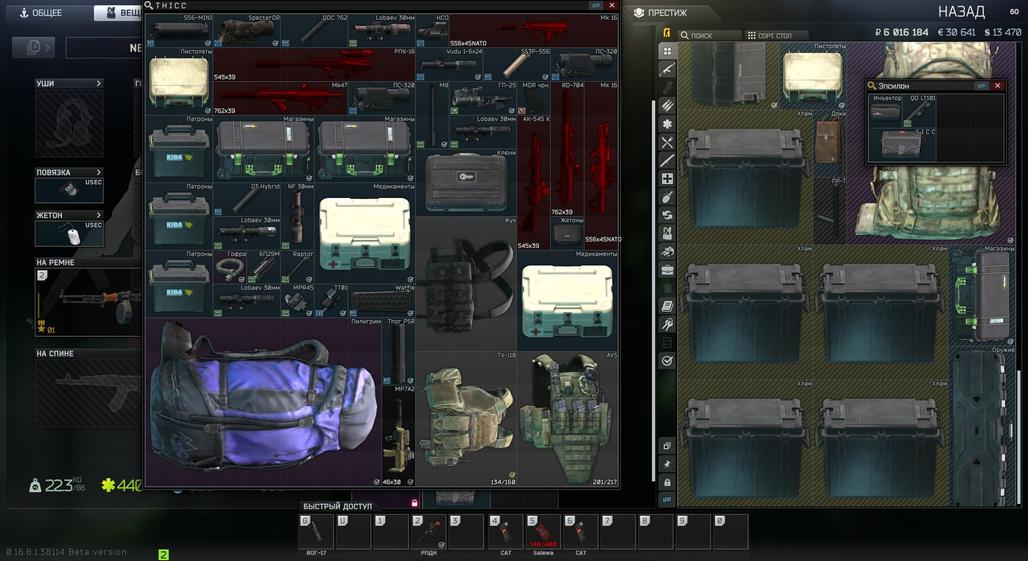Screen dimensions: 1028x561
Task: Click the medical cross filter icon
Action: pyautogui.click(x=667, y=179)
